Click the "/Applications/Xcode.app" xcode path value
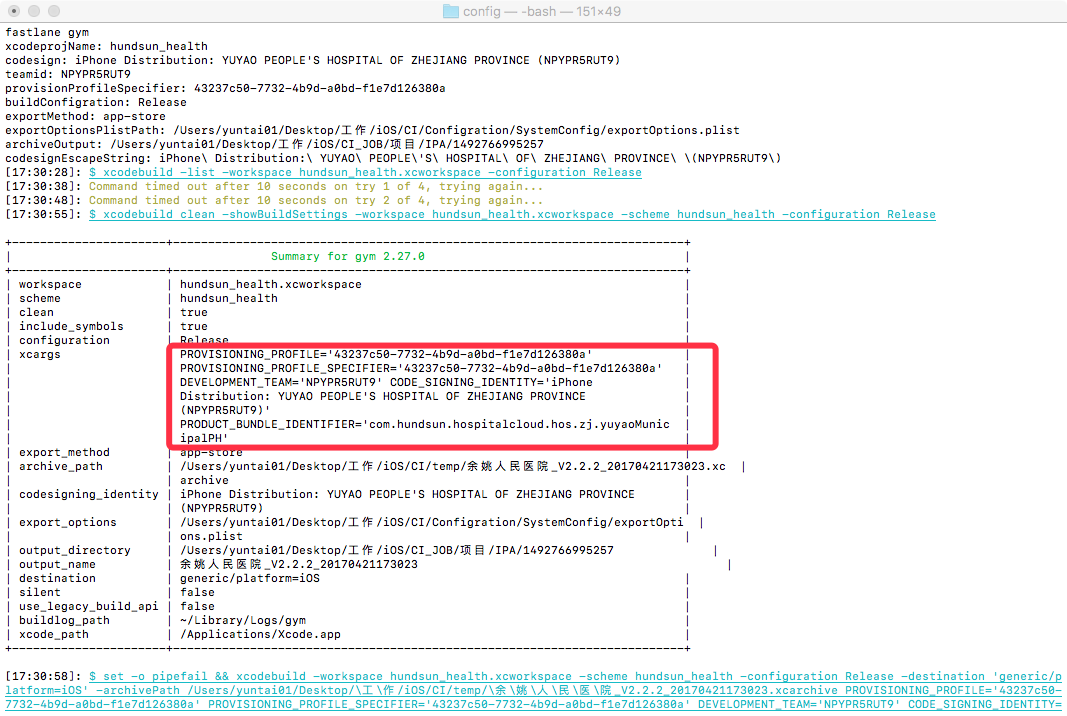1067x716 pixels. [261, 634]
